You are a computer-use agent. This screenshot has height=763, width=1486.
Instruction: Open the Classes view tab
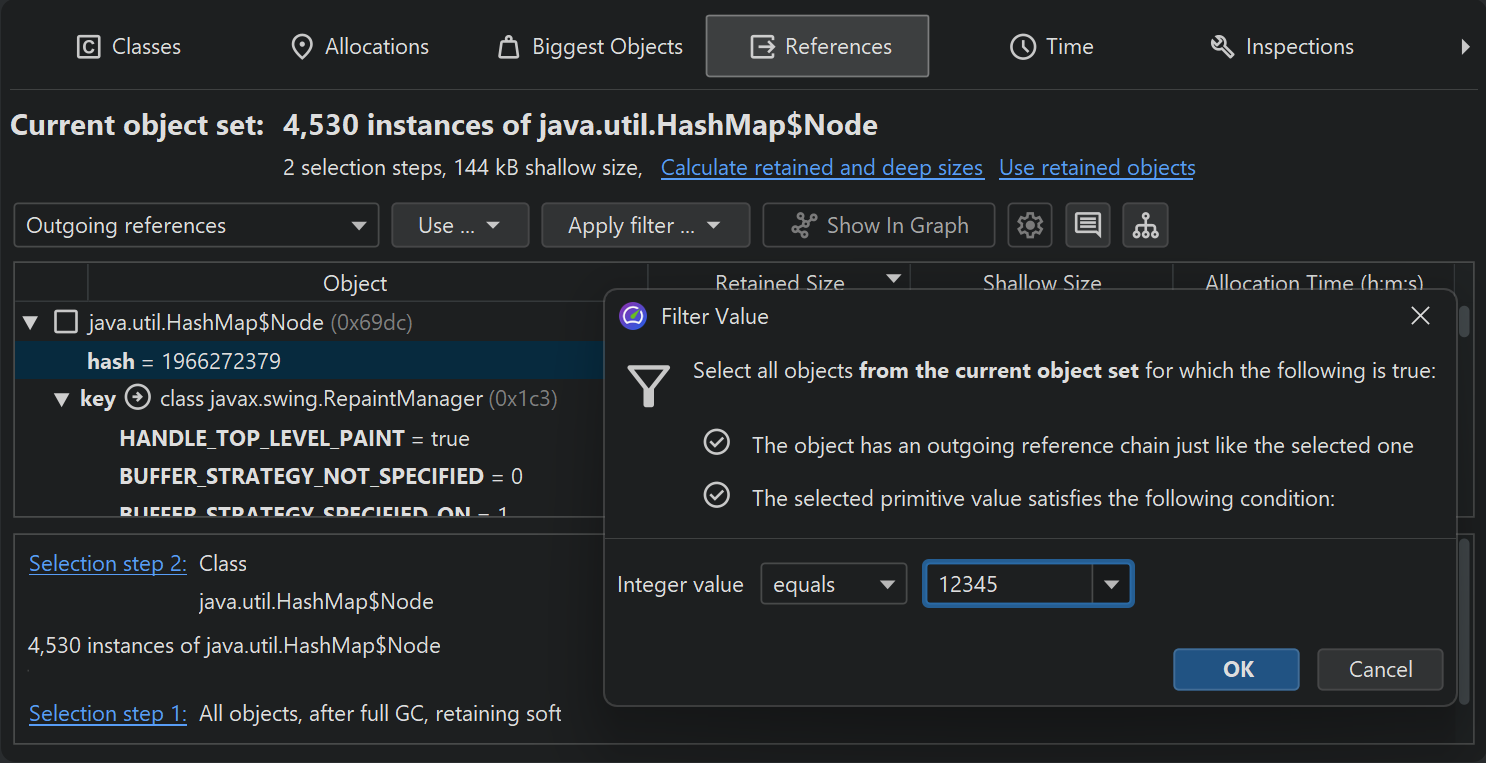[129, 47]
